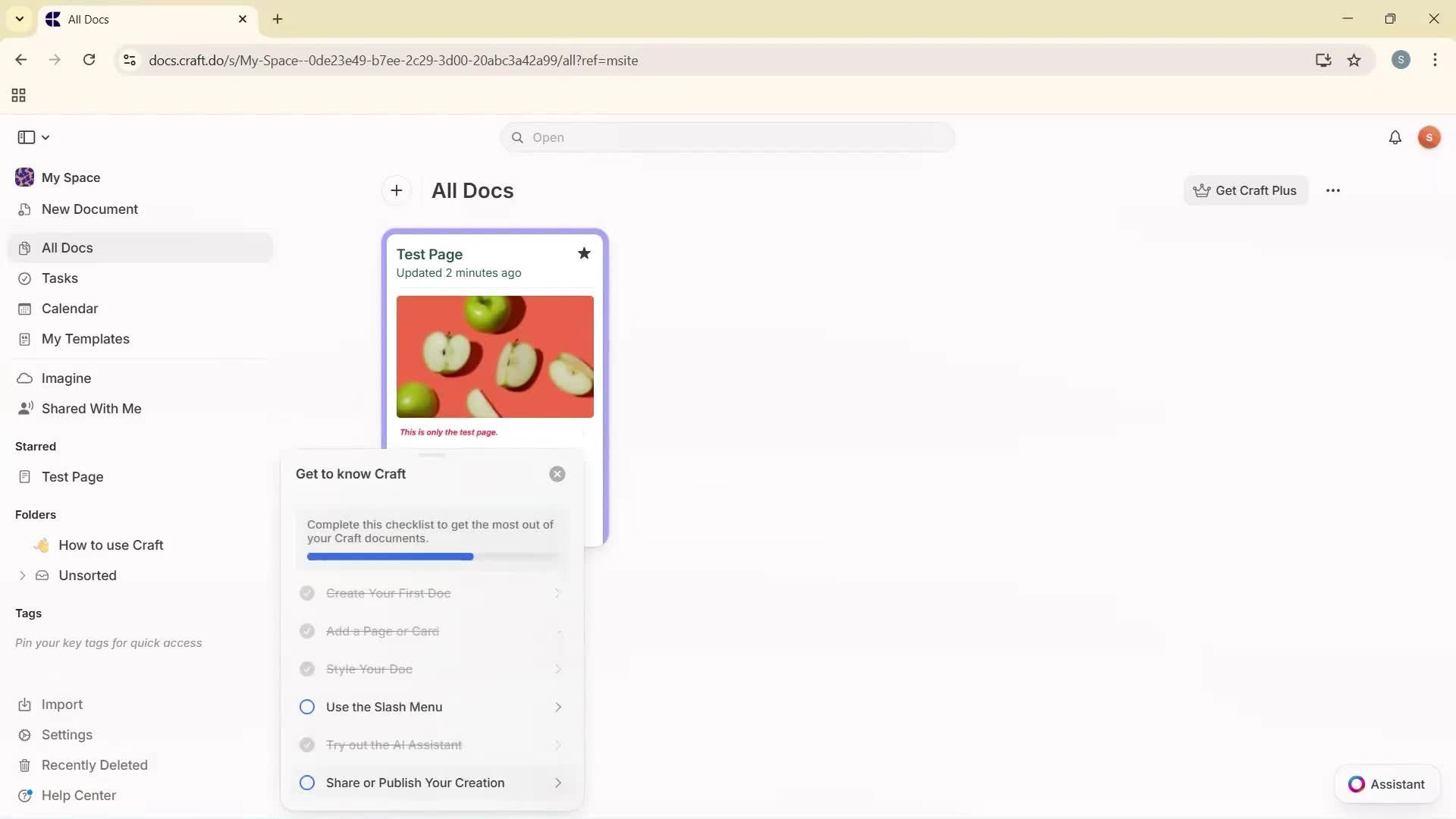1456x819 pixels.
Task: Select the Calendar icon in sidebar
Action: (25, 309)
